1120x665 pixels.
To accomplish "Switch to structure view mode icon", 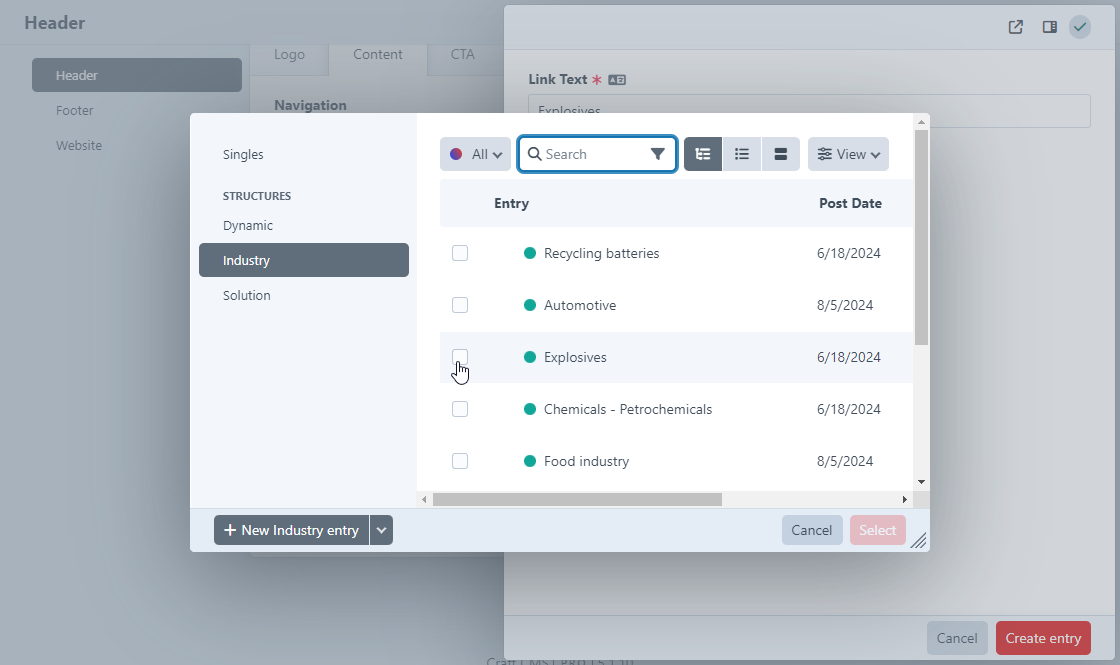I will coord(703,154).
